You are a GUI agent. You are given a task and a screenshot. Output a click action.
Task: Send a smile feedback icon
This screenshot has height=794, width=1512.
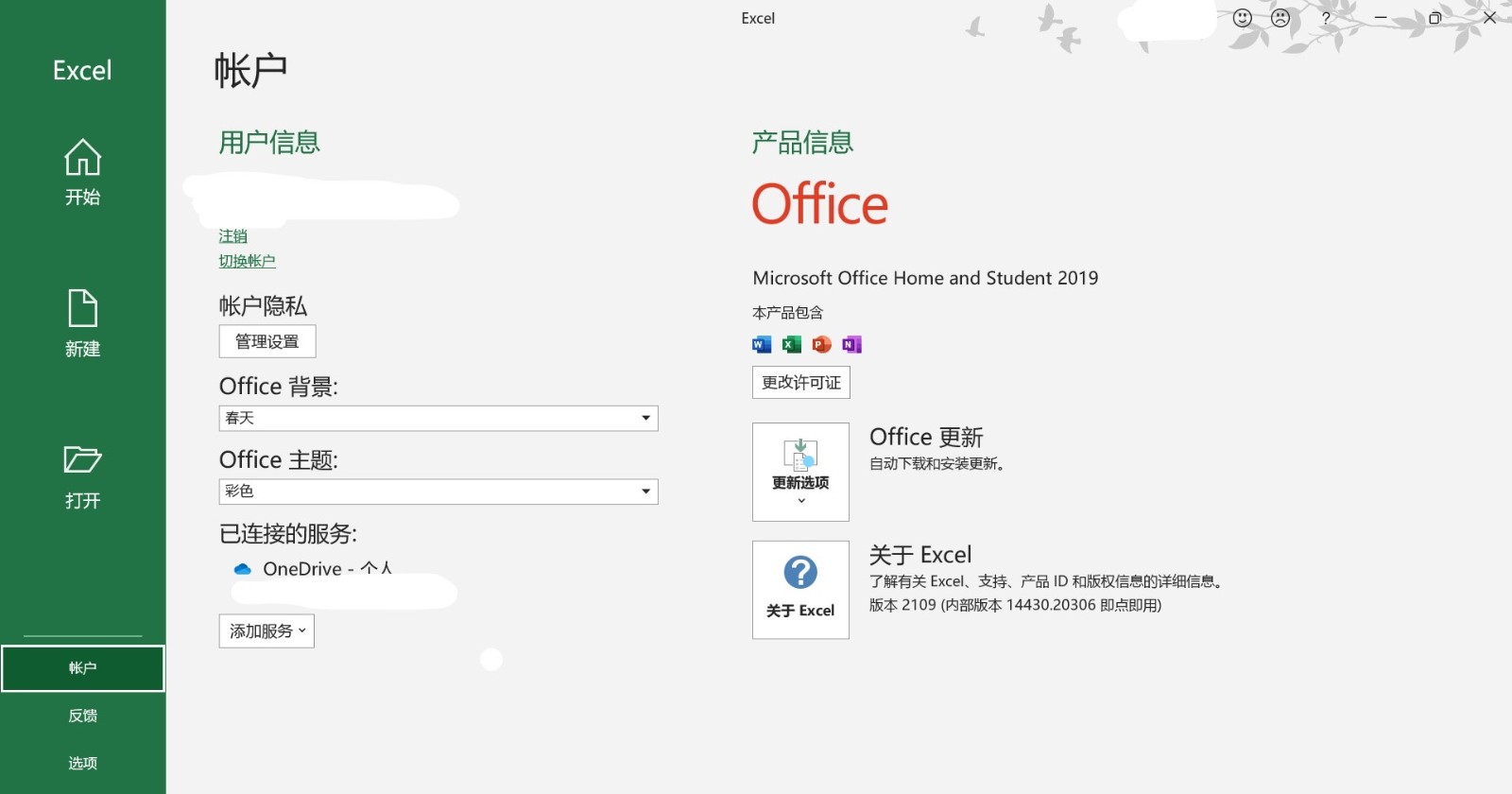(1243, 18)
